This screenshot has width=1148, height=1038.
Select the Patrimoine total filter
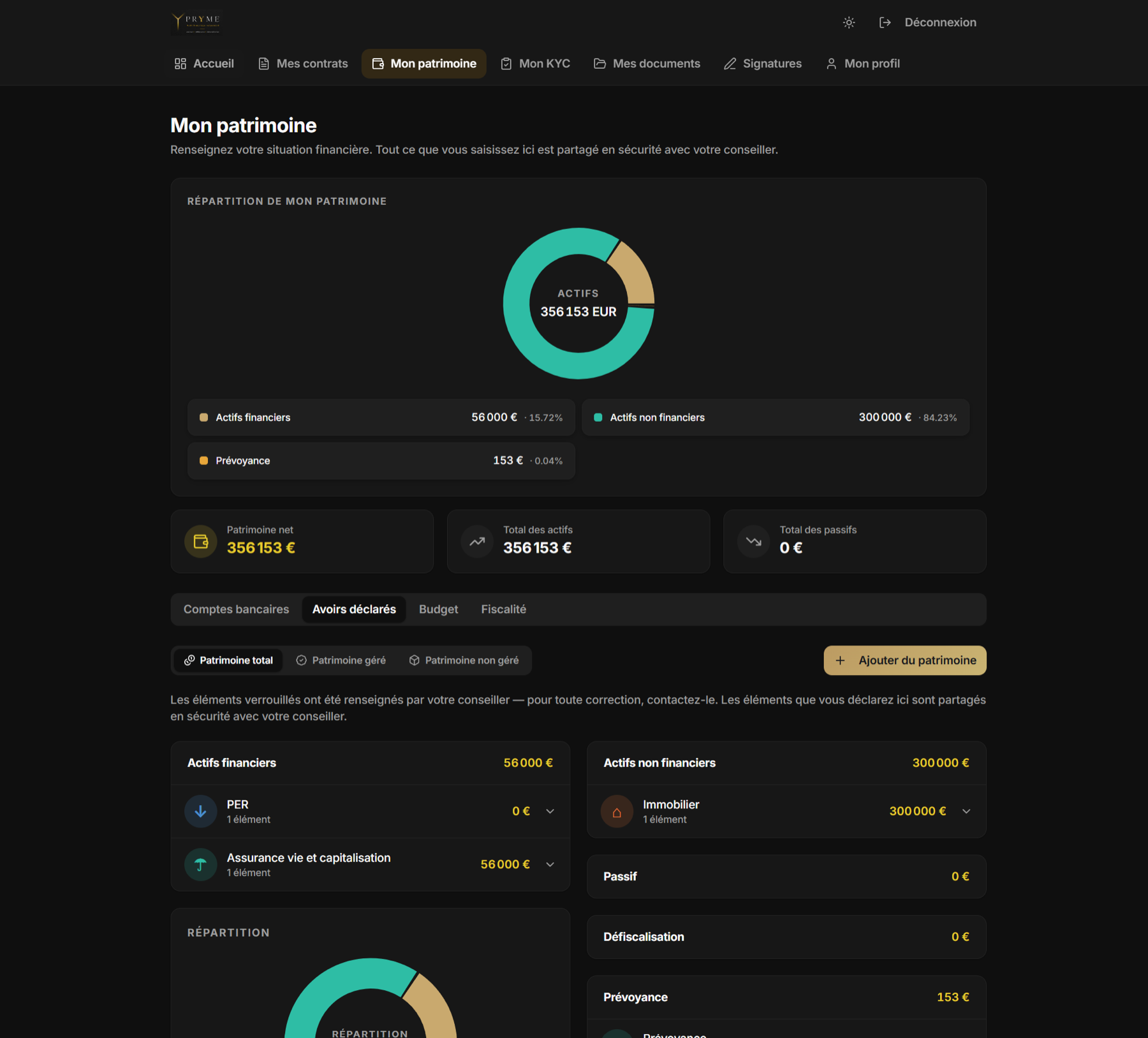228,660
